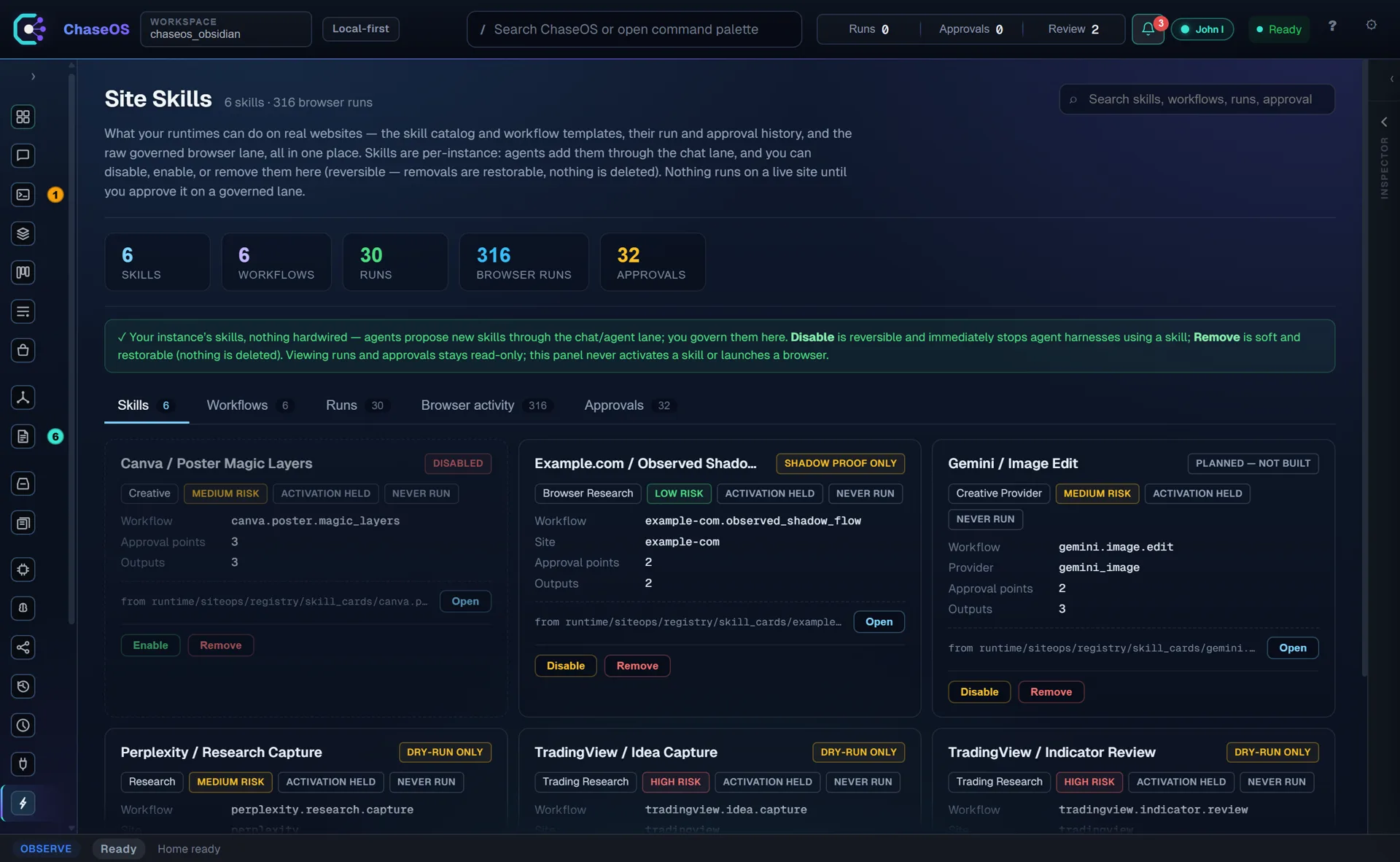
Task: Click the PLANNED — NOT BUILT badge
Action: [1253, 464]
